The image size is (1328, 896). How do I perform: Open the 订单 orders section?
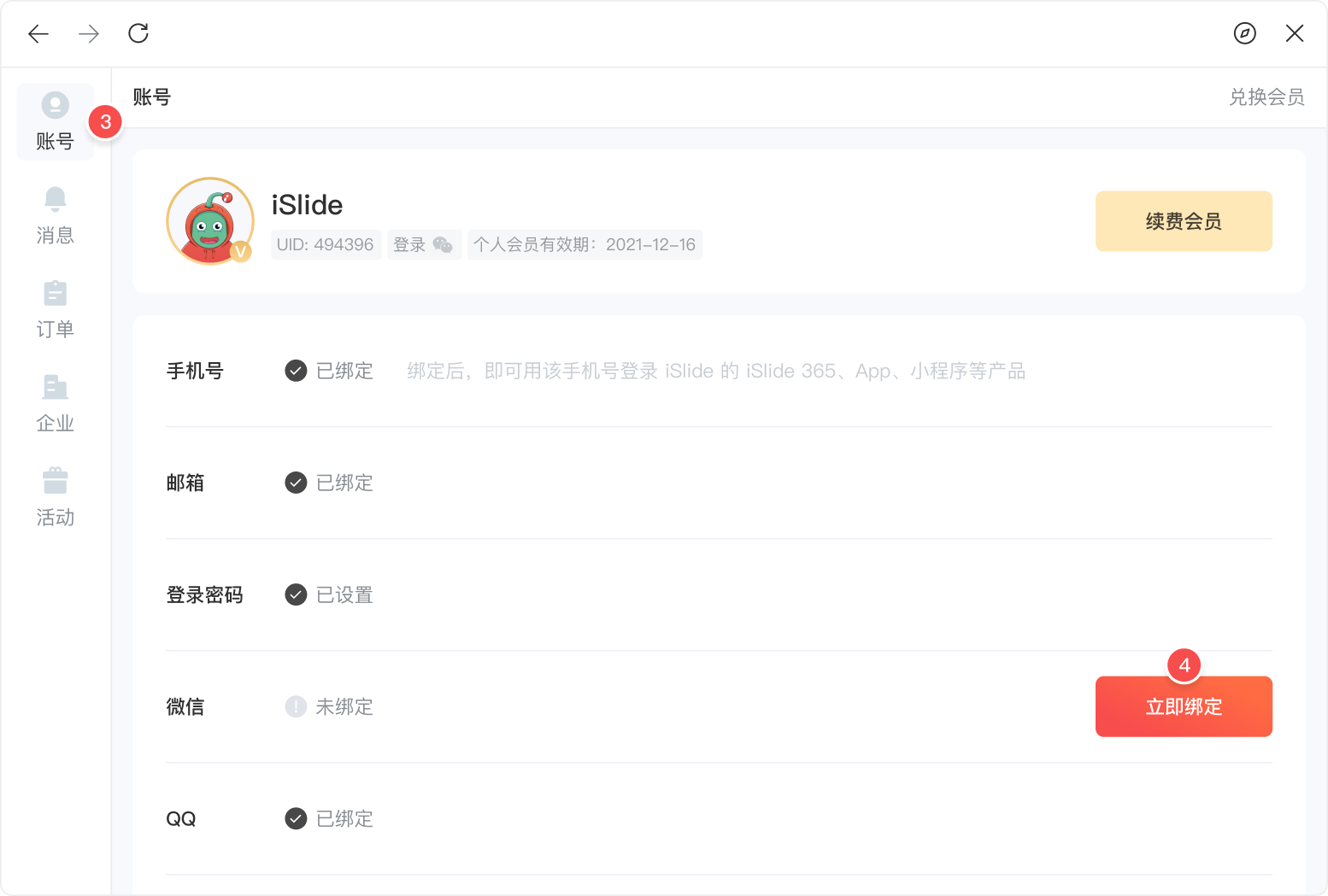coord(56,310)
